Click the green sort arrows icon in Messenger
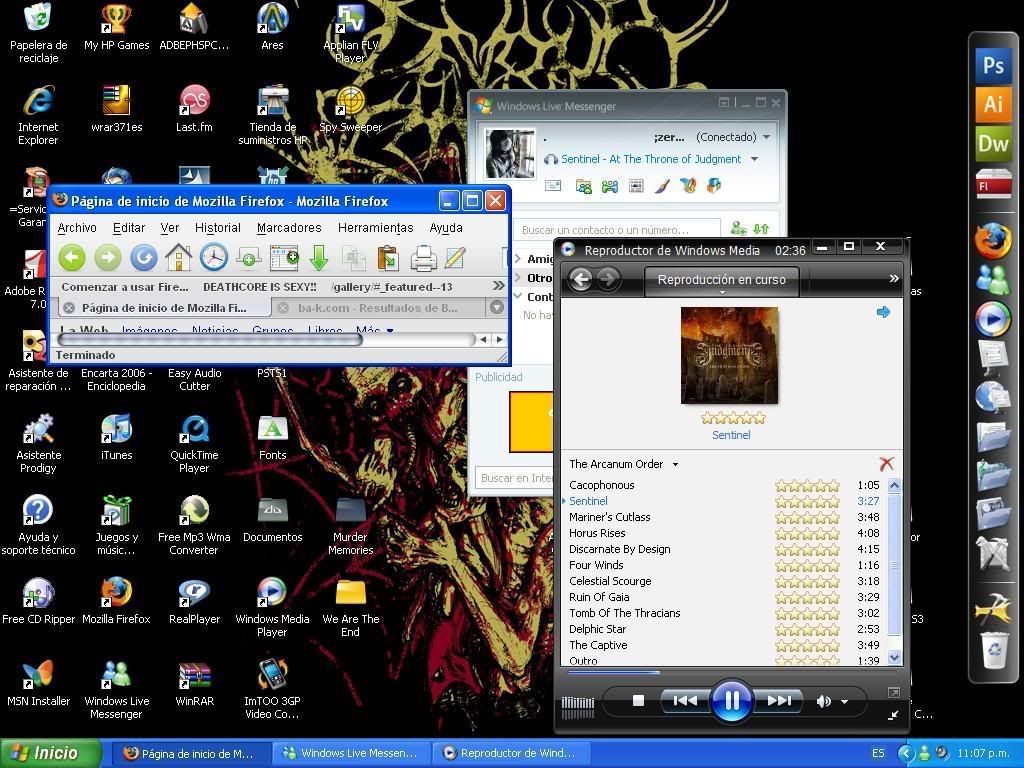This screenshot has height=768, width=1024. pos(761,229)
